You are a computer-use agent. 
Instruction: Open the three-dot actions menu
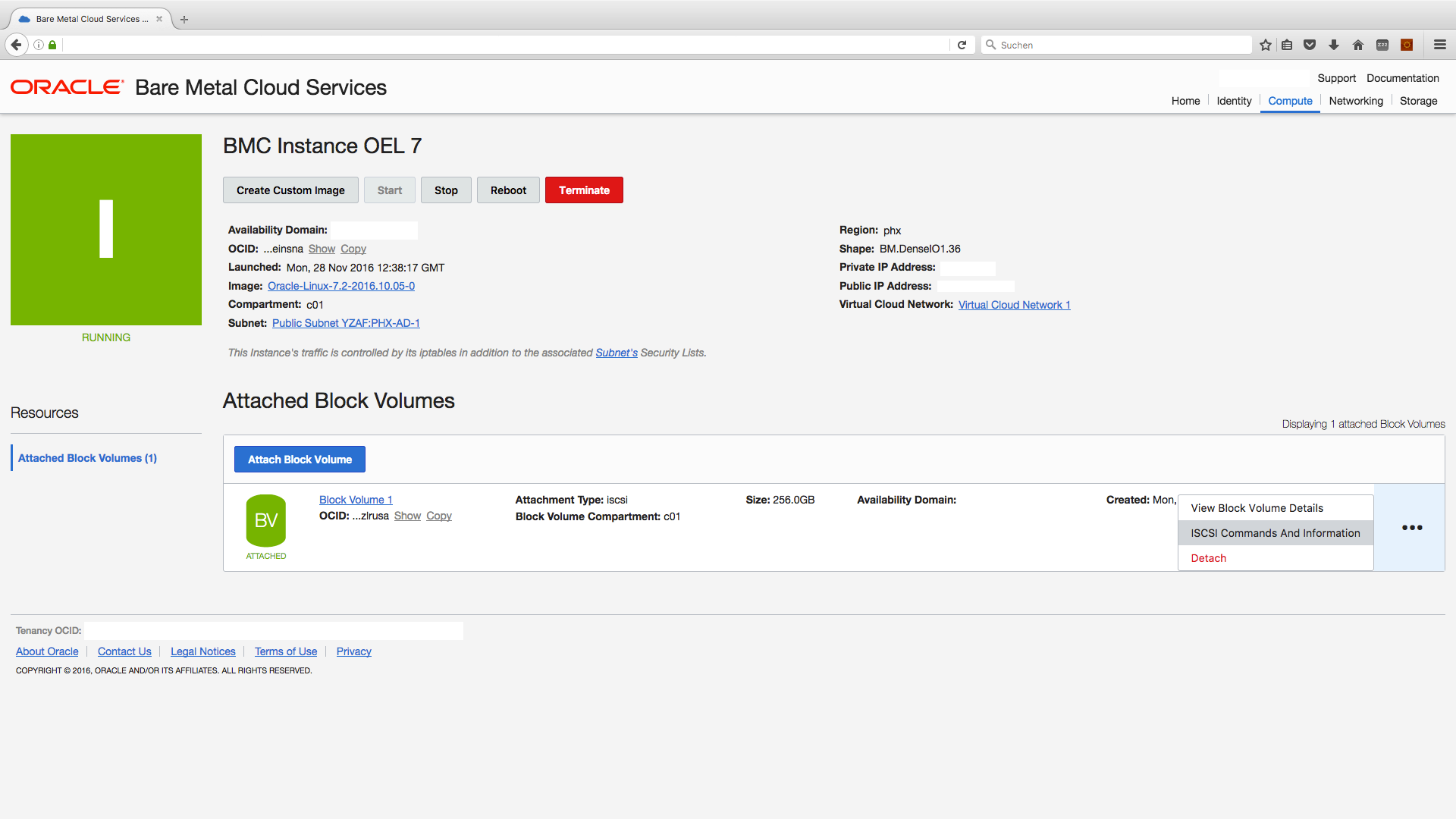point(1411,528)
